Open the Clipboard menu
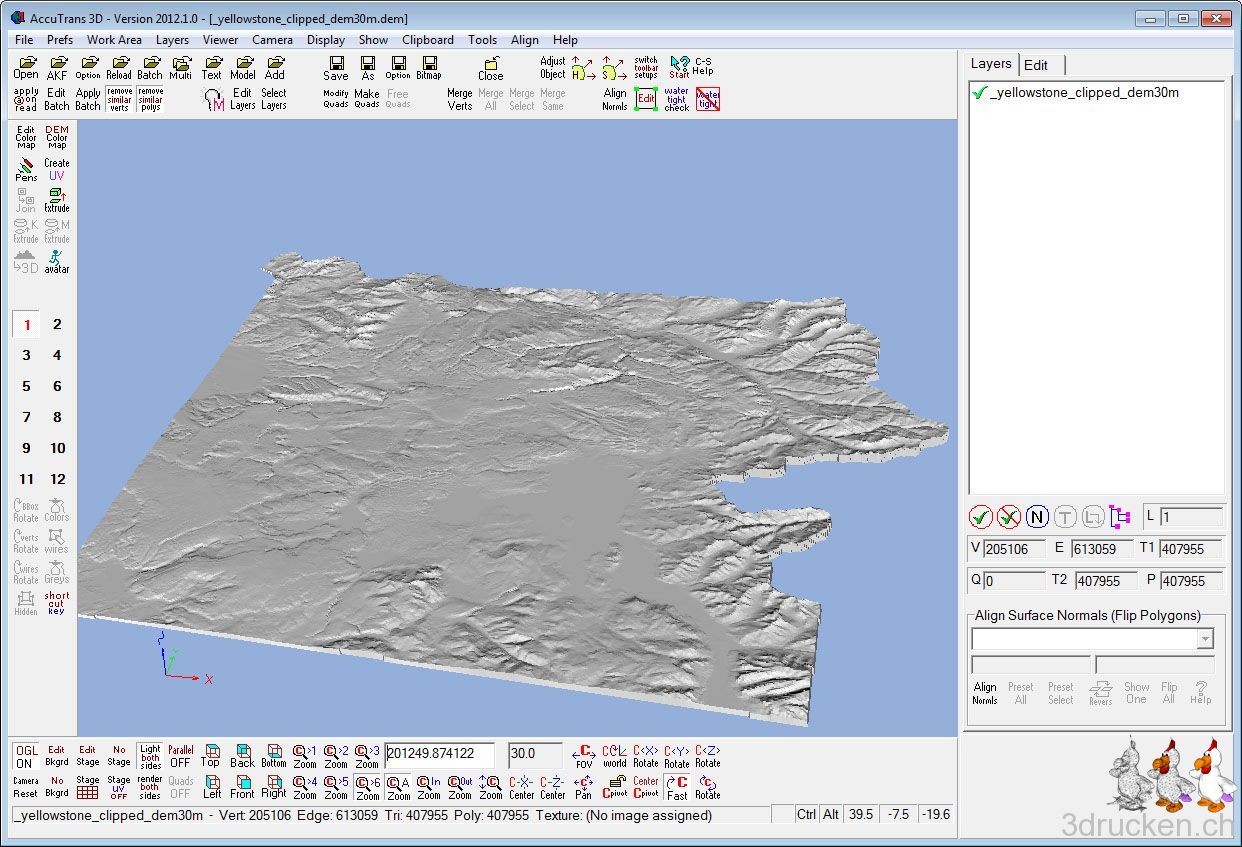The image size is (1242, 847). (427, 40)
